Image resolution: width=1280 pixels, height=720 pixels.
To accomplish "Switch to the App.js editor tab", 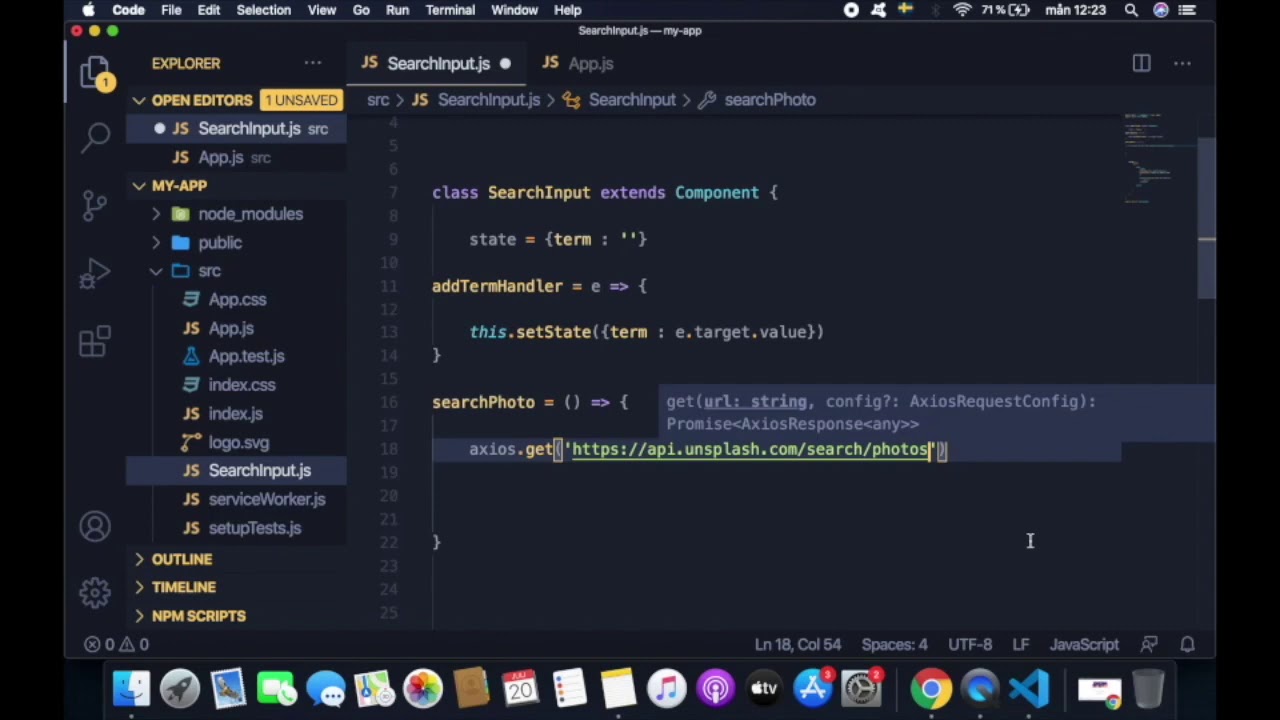I will tap(579, 63).
